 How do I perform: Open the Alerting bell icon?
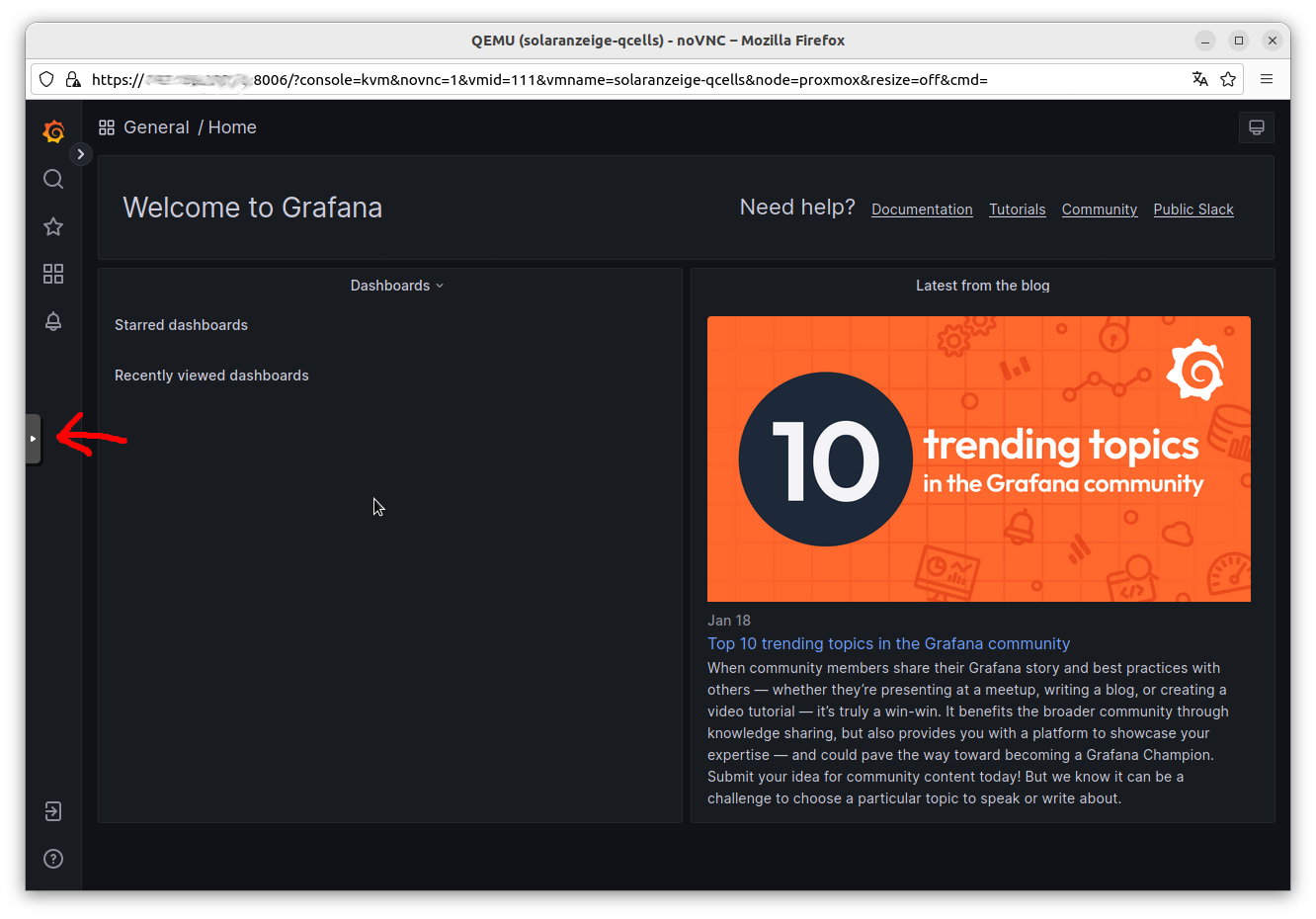coord(53,321)
